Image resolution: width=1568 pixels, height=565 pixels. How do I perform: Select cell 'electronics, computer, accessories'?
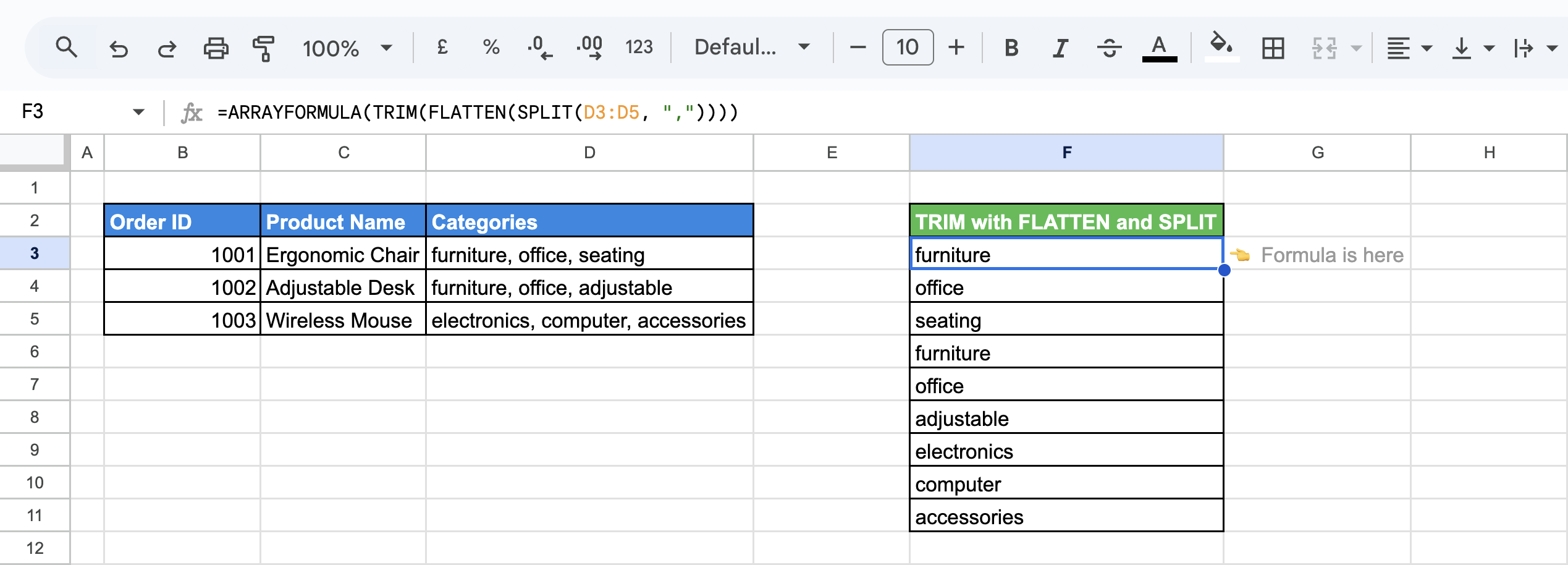(x=590, y=320)
